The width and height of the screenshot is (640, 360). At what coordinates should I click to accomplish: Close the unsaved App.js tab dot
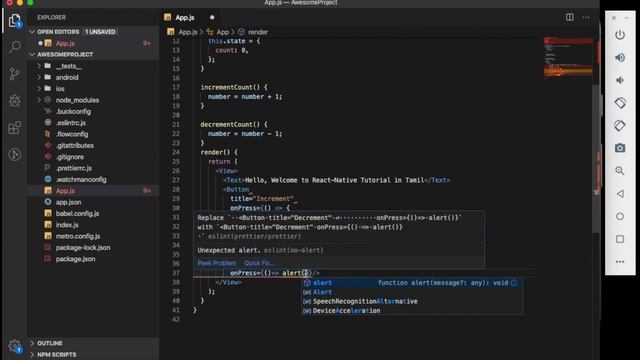pyautogui.click(x=212, y=18)
